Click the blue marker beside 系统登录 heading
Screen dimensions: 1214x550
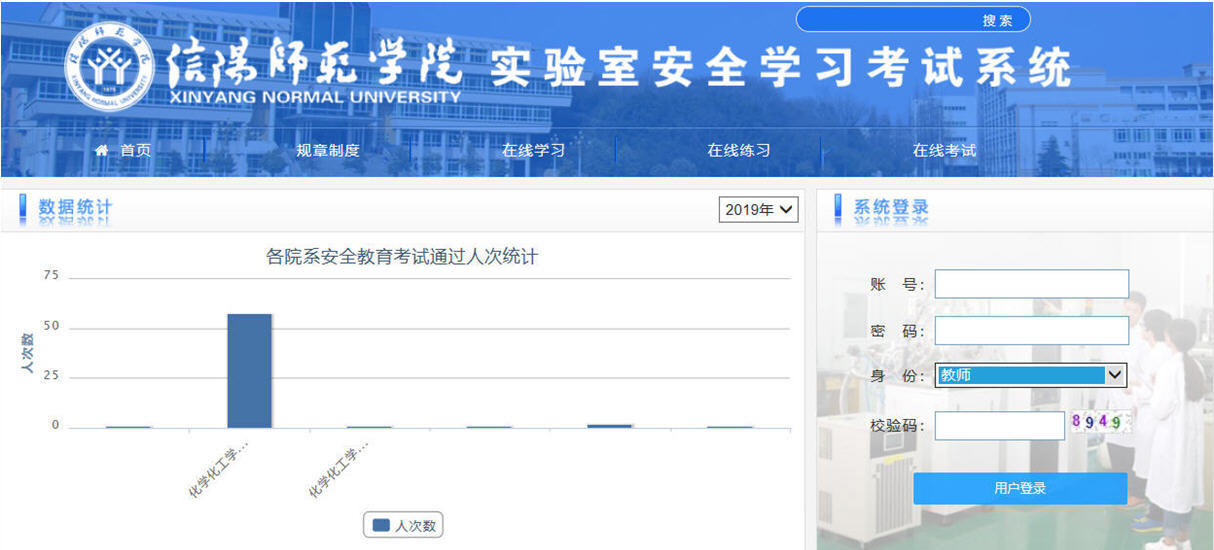click(x=838, y=208)
